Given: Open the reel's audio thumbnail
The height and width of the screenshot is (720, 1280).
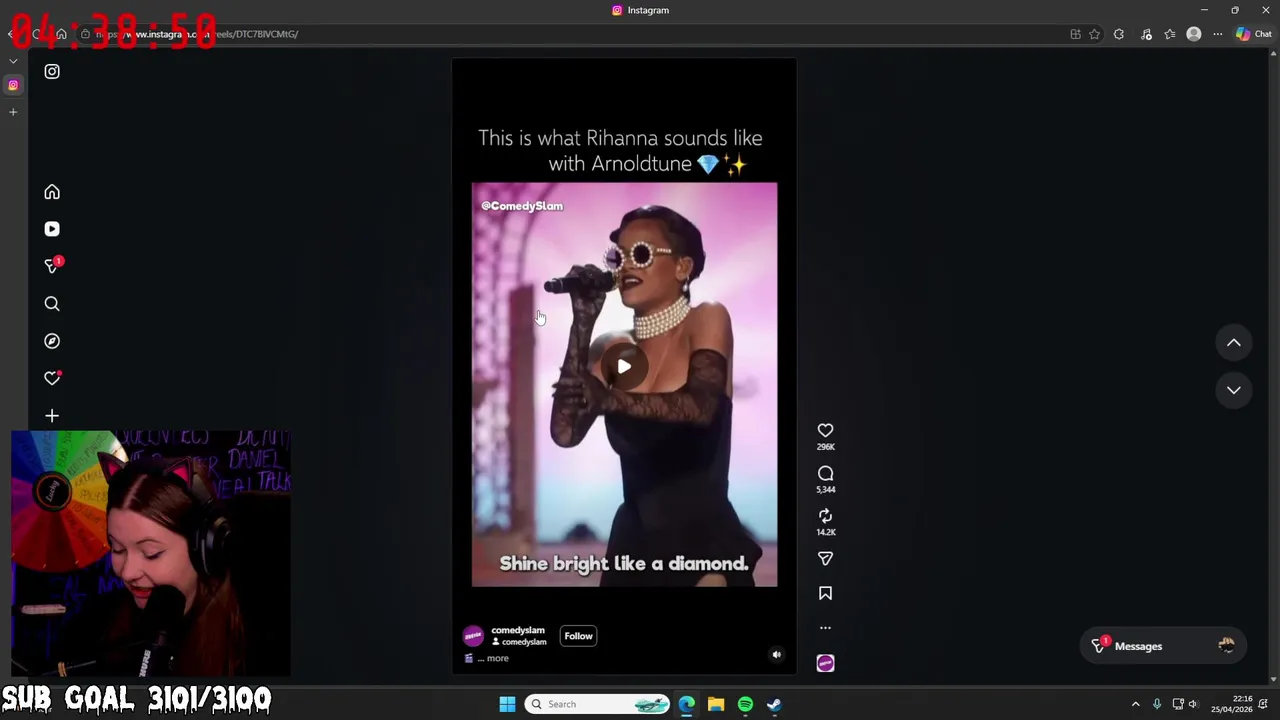Looking at the screenshot, I should [825, 663].
